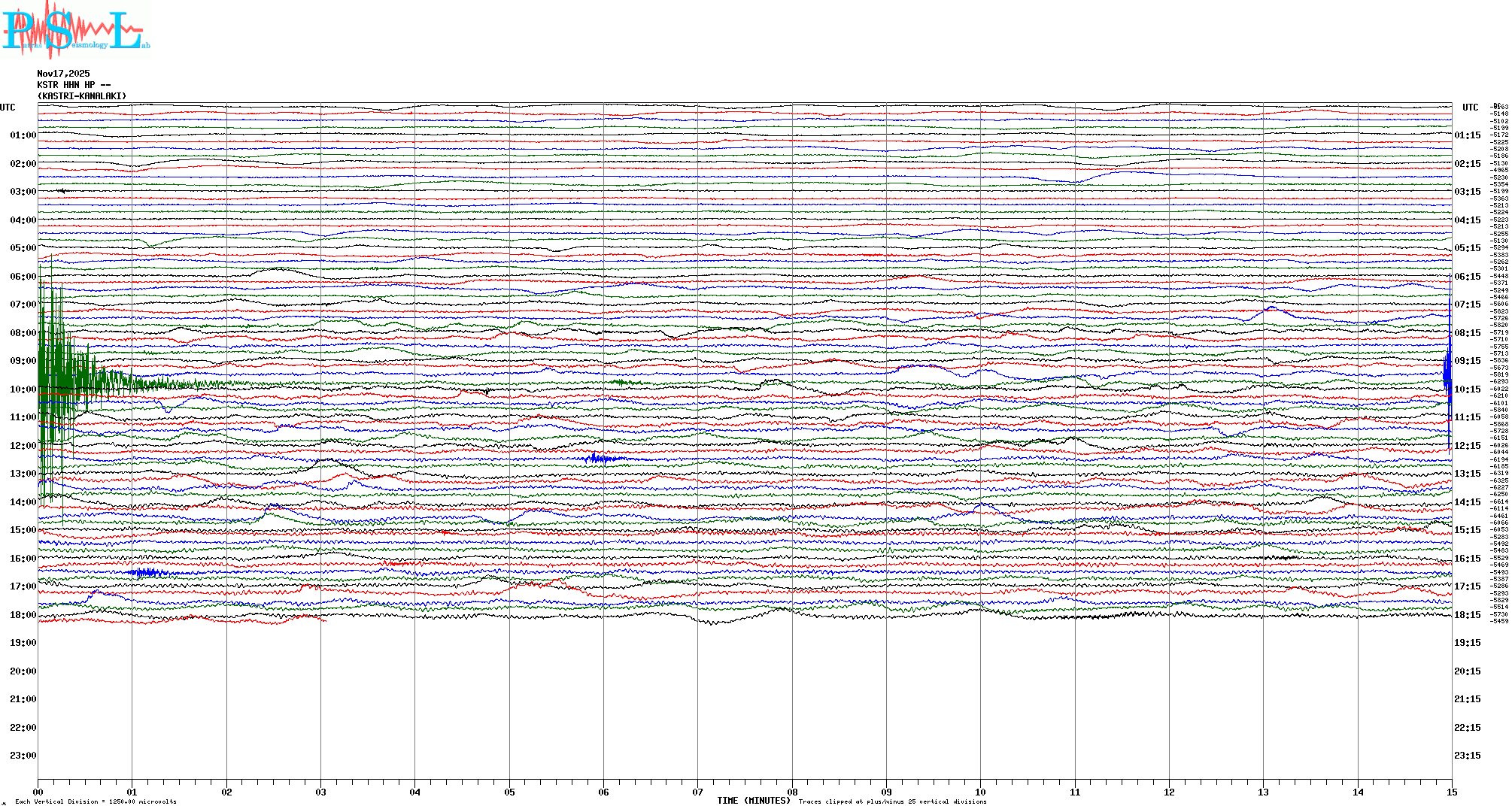Click minute marker 08 on bottom axis

click(x=792, y=792)
